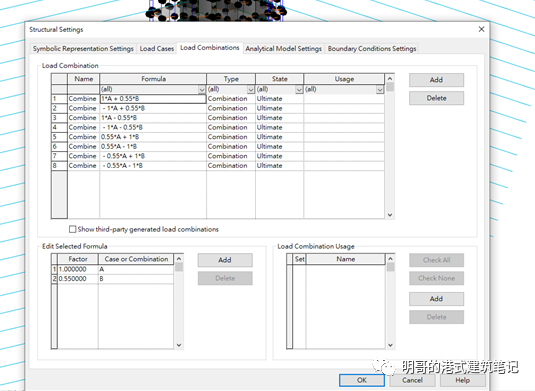Image resolution: width=535 pixels, height=391 pixels.
Task: Click State cell Ultimate in row 4
Action: point(279,127)
